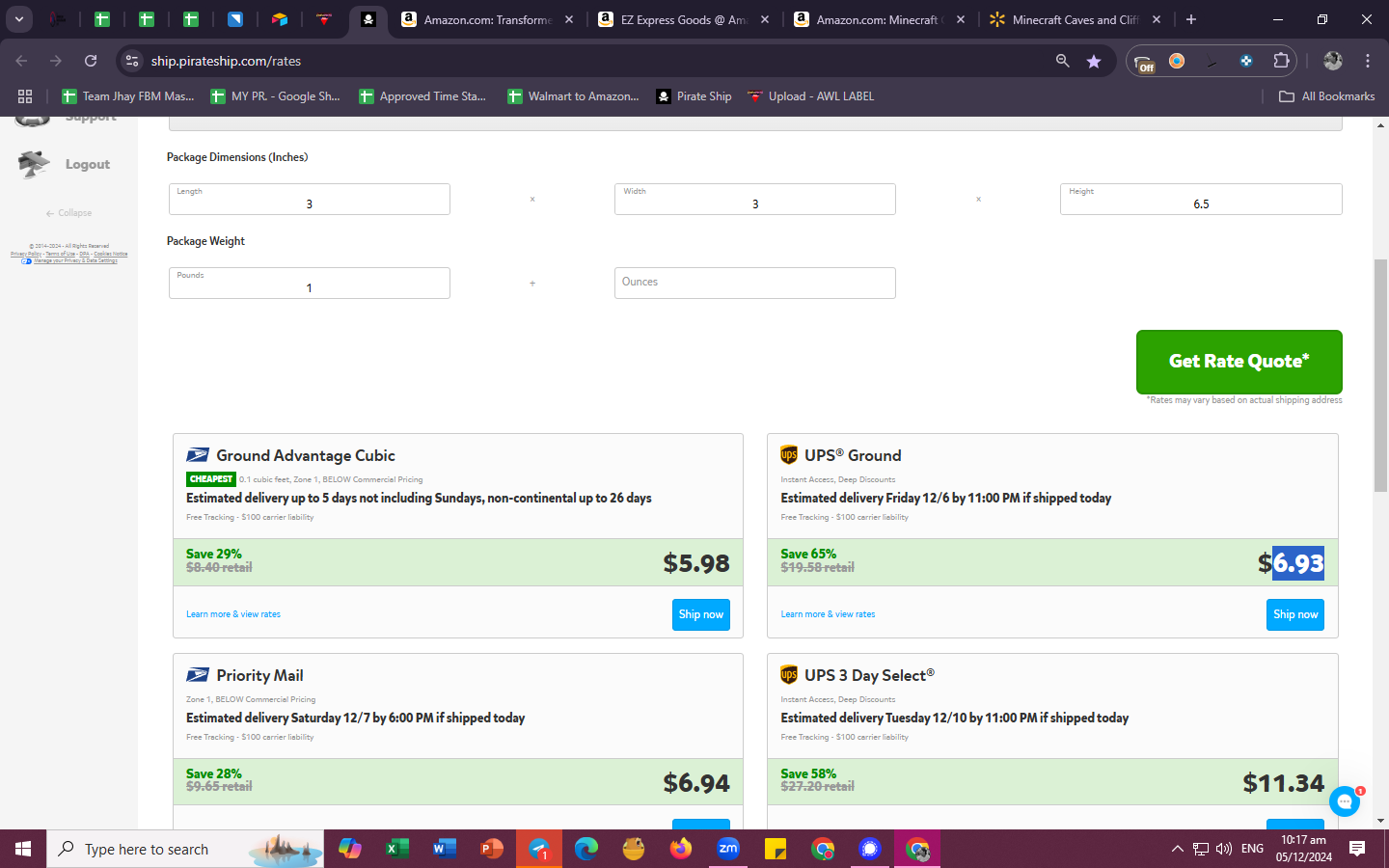Open PowerPoint from the taskbar
The height and width of the screenshot is (868, 1389).
pos(491,849)
